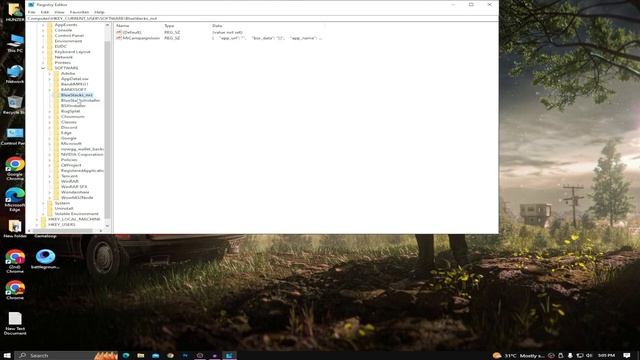Viewport: 640px width, 360px height.
Task: Open the Help menu
Action: click(99, 12)
